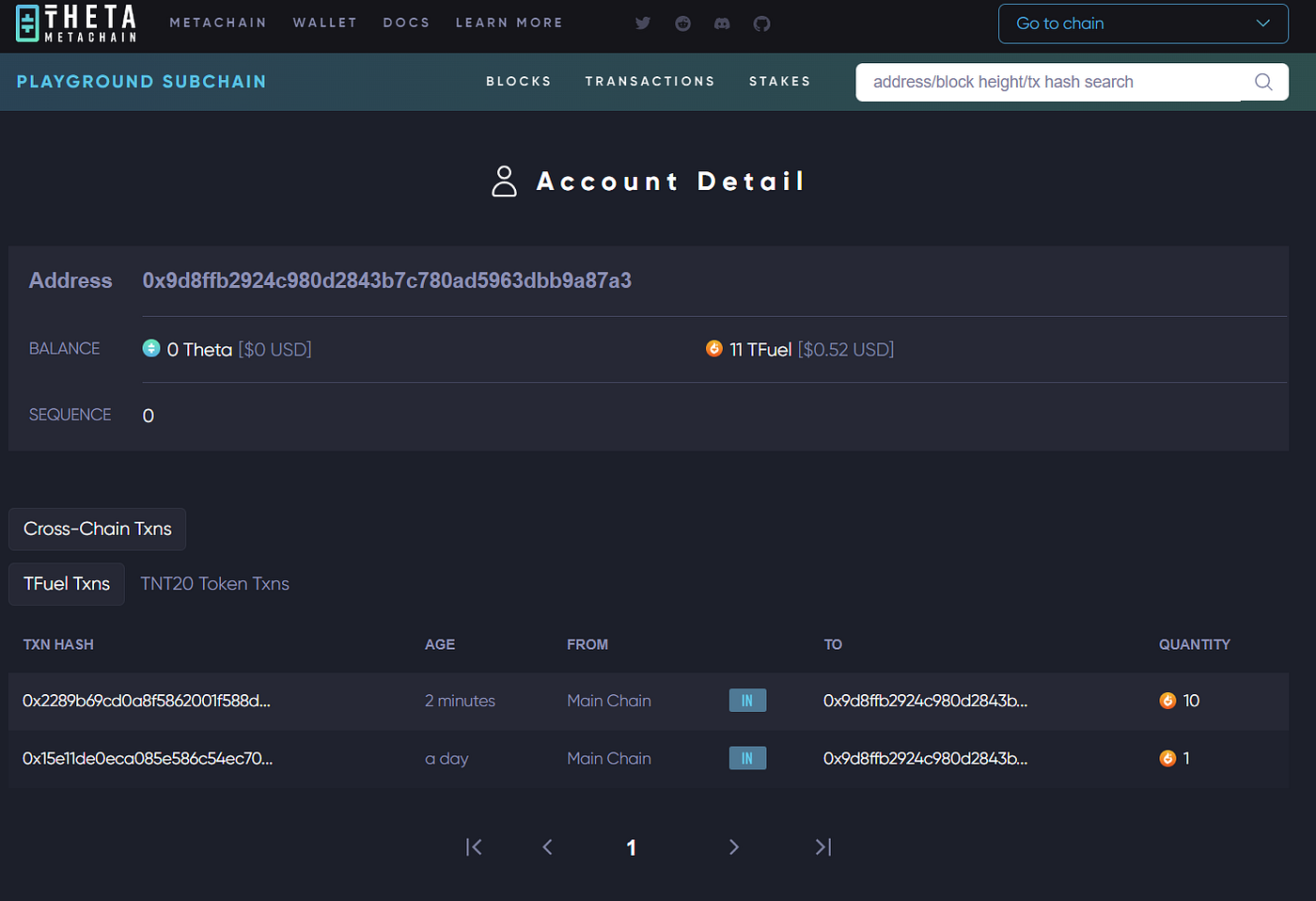Click the TO column header
Image resolution: width=1316 pixels, height=901 pixels.
pos(833,644)
